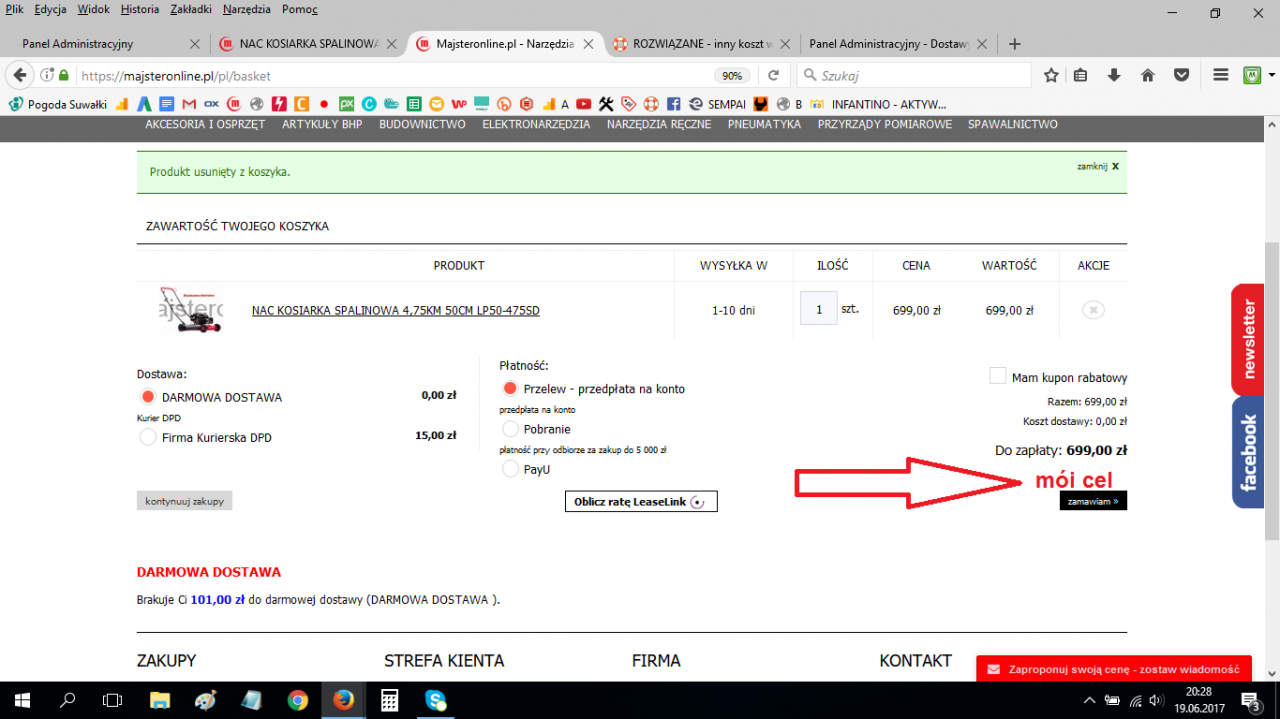Remove the NAC KOSIARKA product with the X icon
The width and height of the screenshot is (1280, 719).
point(1093,310)
